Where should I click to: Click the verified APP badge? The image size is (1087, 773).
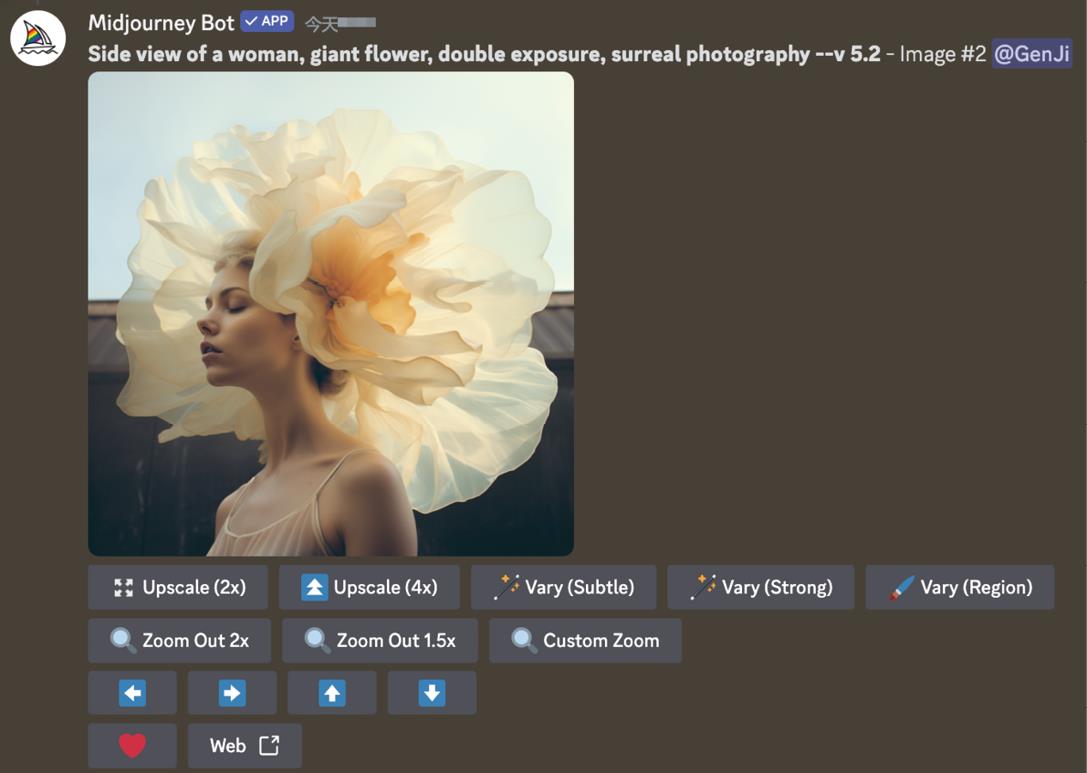click(x=267, y=21)
